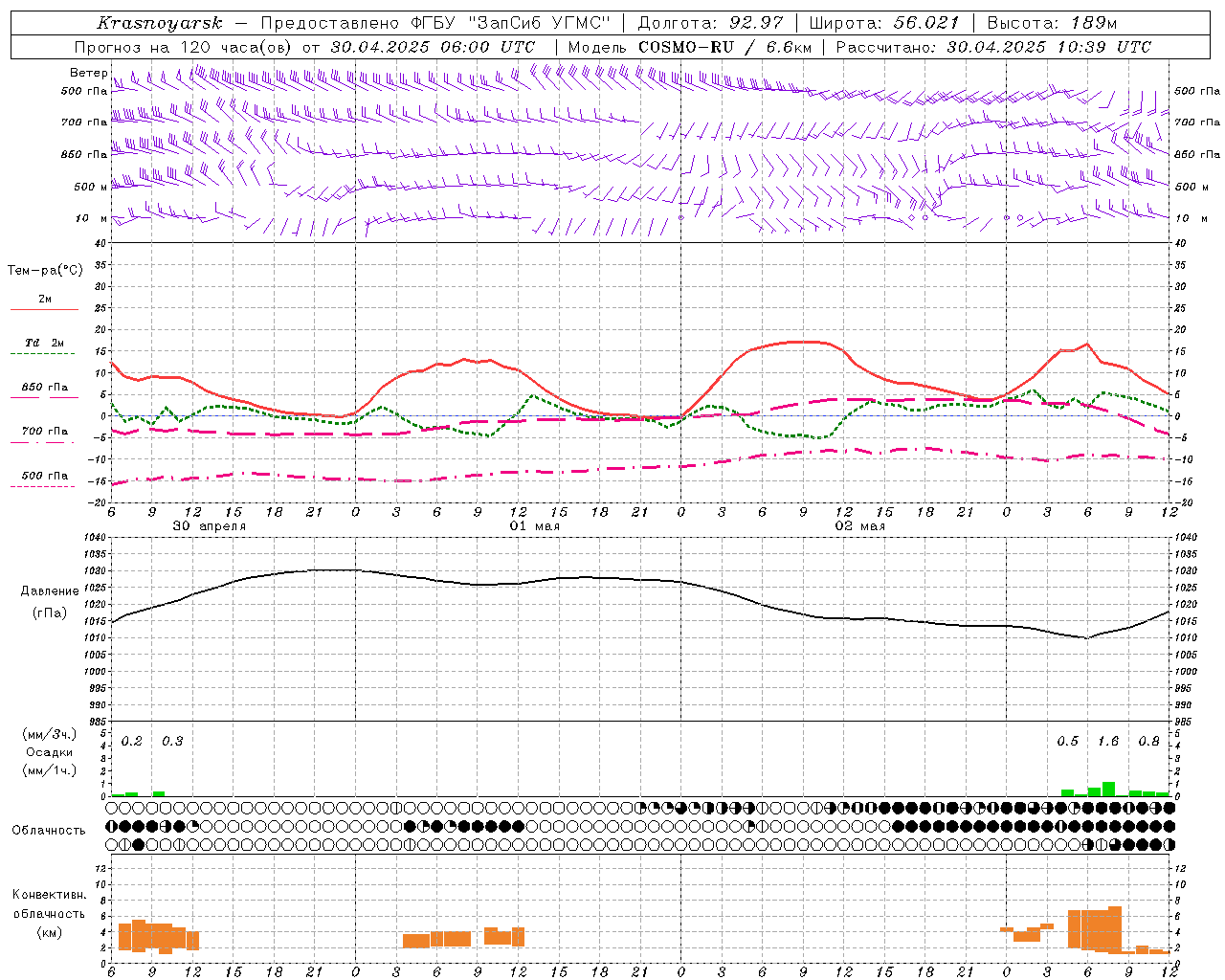Viewport: 1225px width, 980px height.
Task: Click the "Ветер" wind panel label
Action: pos(89,73)
